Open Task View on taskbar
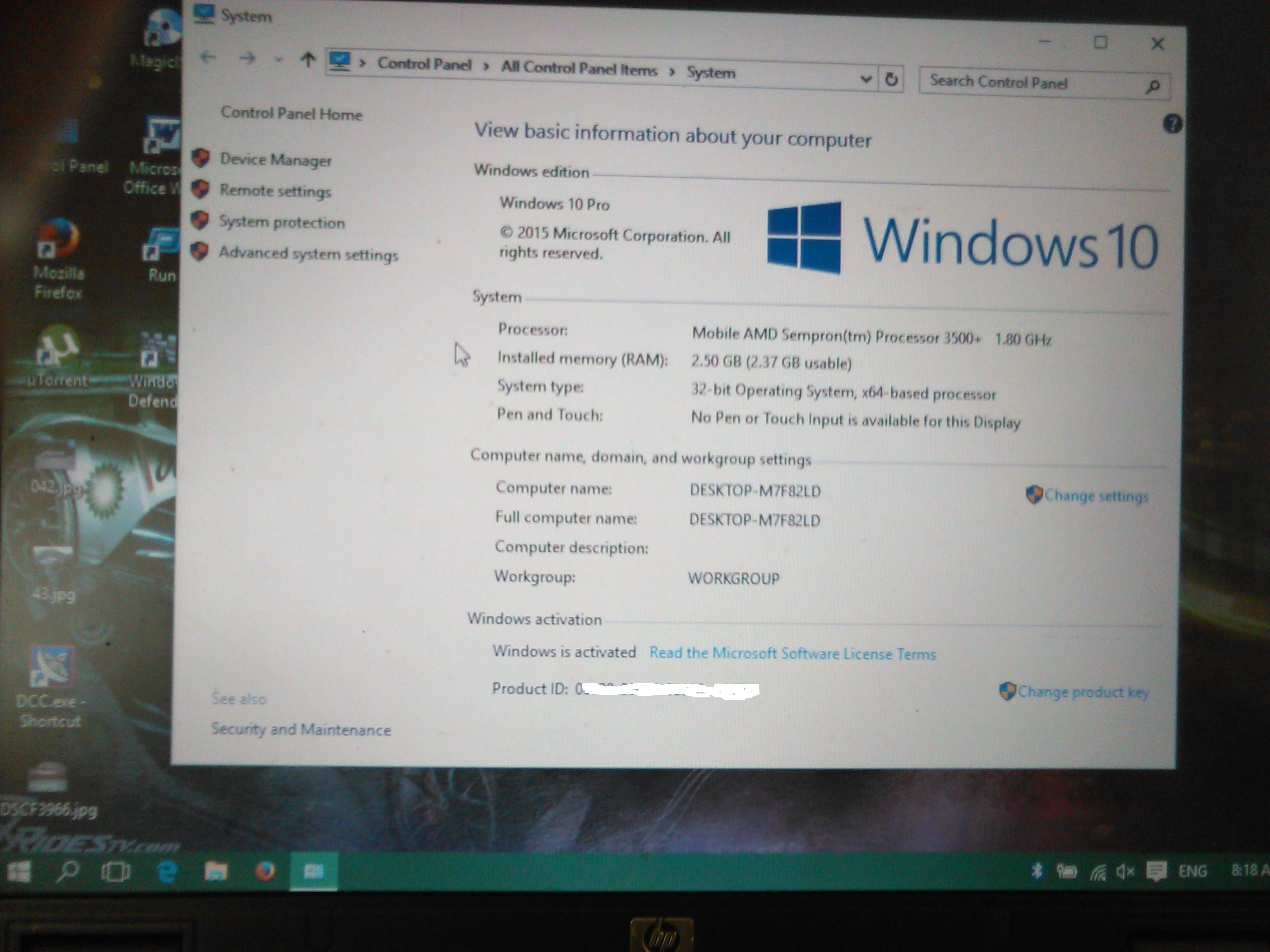The height and width of the screenshot is (952, 1270). pyautogui.click(x=116, y=872)
